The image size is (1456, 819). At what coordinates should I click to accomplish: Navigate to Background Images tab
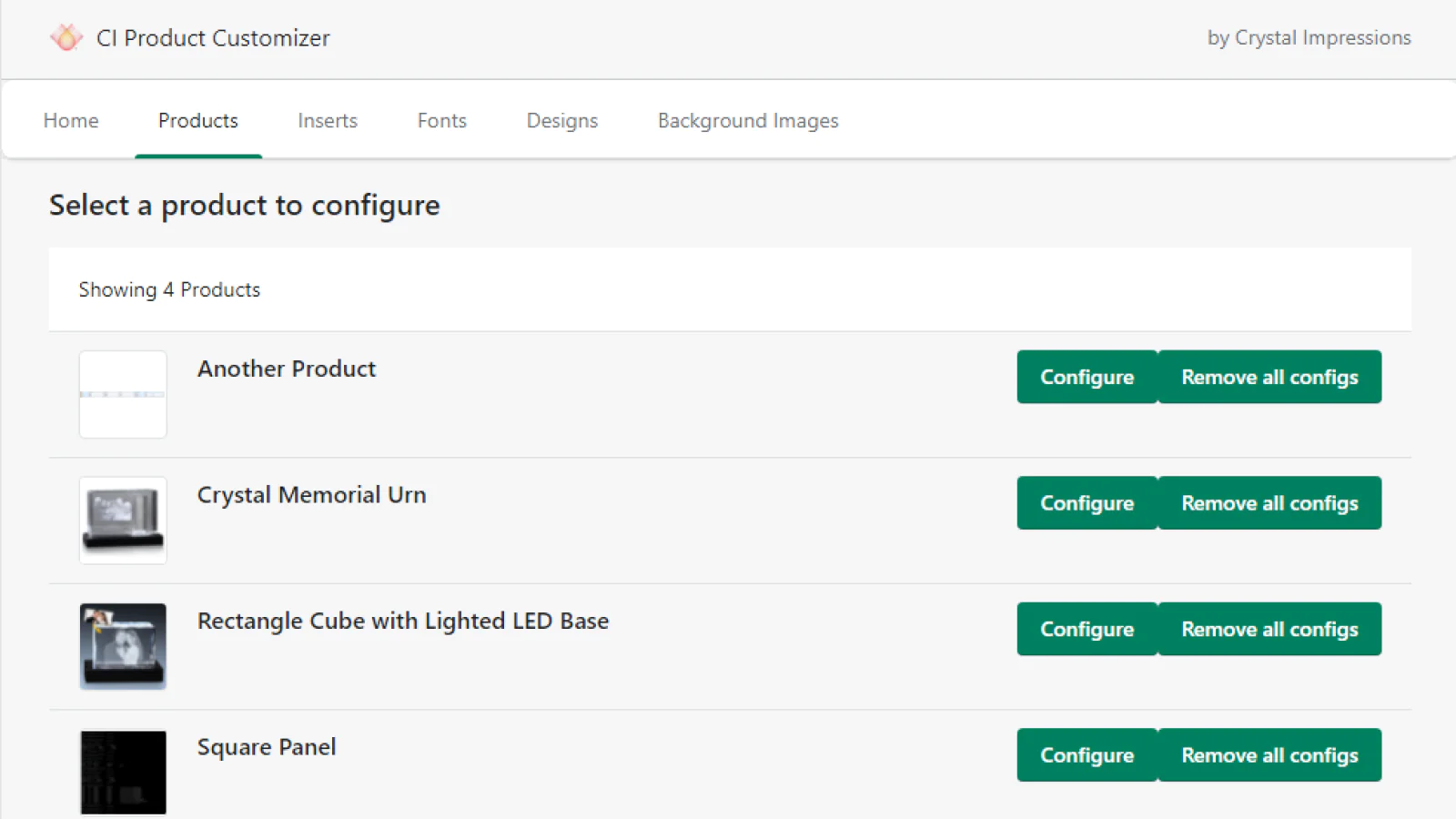pos(748,121)
